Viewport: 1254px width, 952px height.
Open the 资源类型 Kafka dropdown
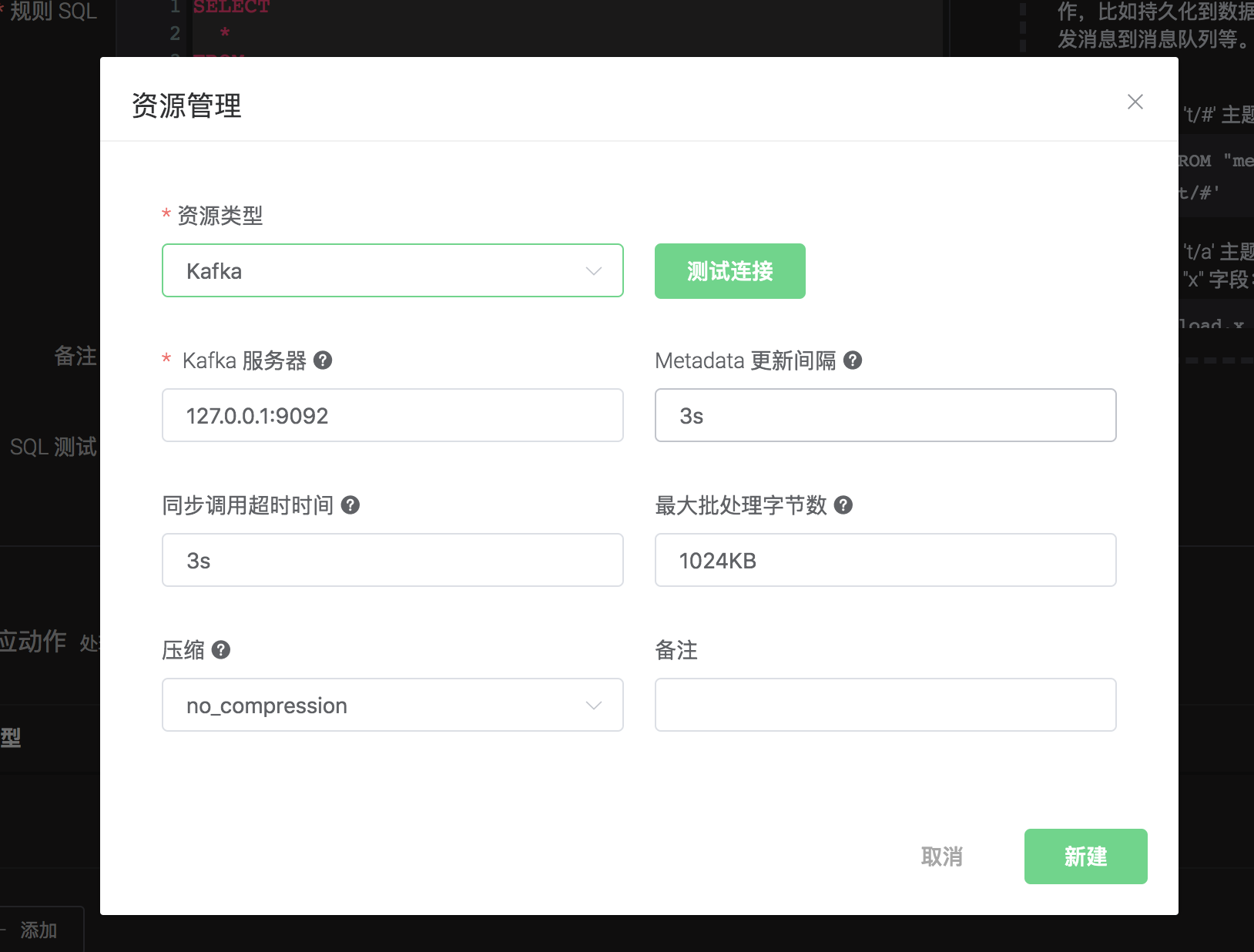(x=392, y=270)
